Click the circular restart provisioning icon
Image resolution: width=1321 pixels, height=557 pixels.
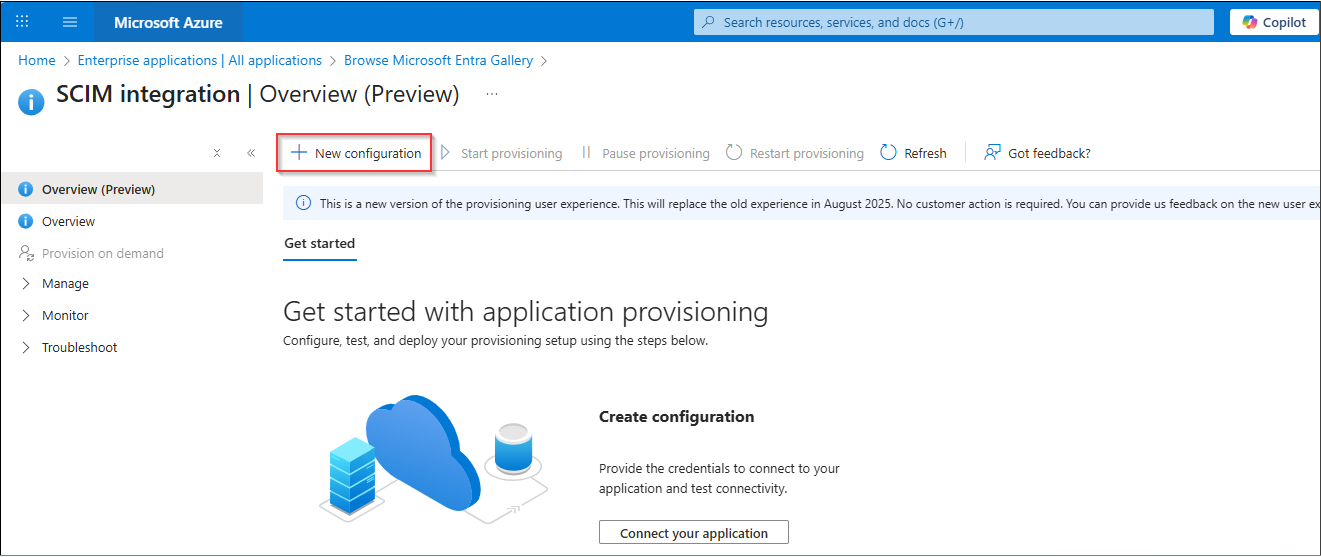coord(734,153)
